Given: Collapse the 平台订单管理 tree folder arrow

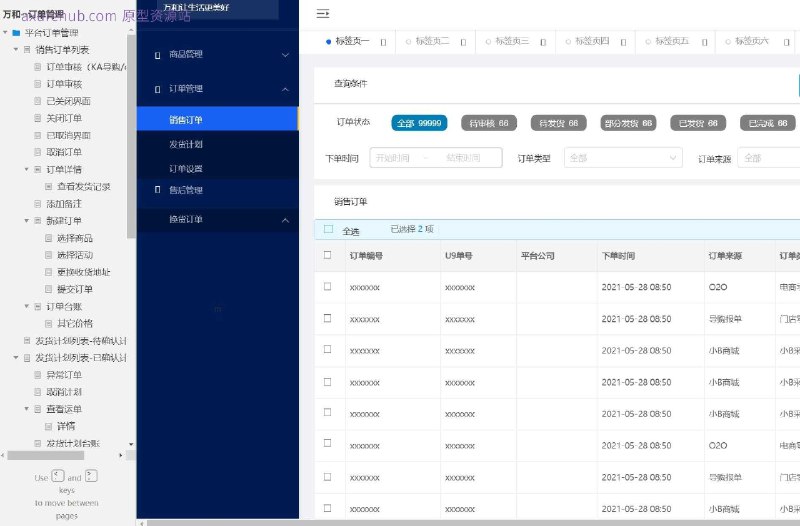Looking at the screenshot, I should [5, 33].
